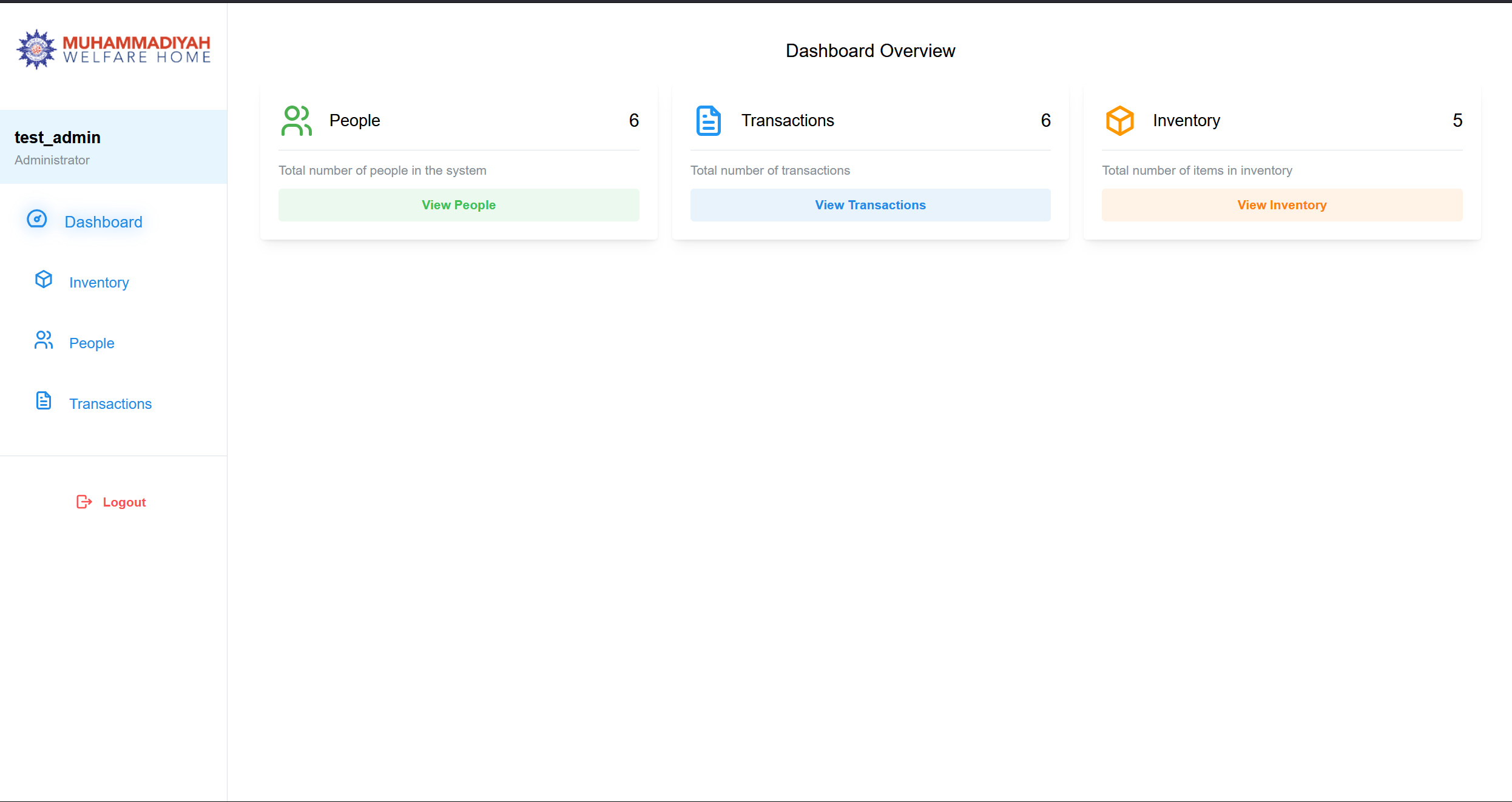Image resolution: width=1512 pixels, height=802 pixels.
Task: Click the blue Transactions card document icon
Action: [x=708, y=121]
